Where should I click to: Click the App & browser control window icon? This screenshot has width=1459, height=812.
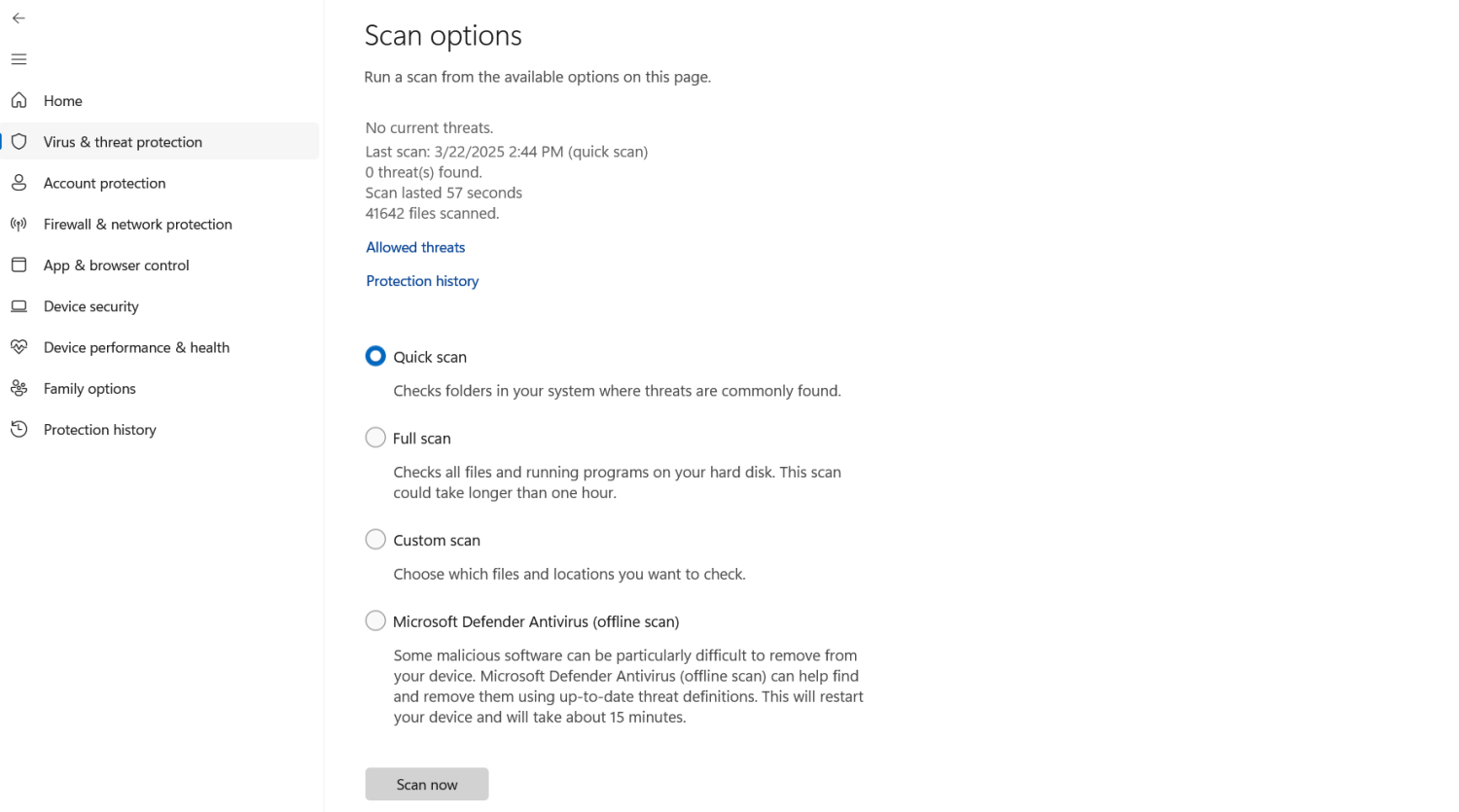(x=18, y=265)
